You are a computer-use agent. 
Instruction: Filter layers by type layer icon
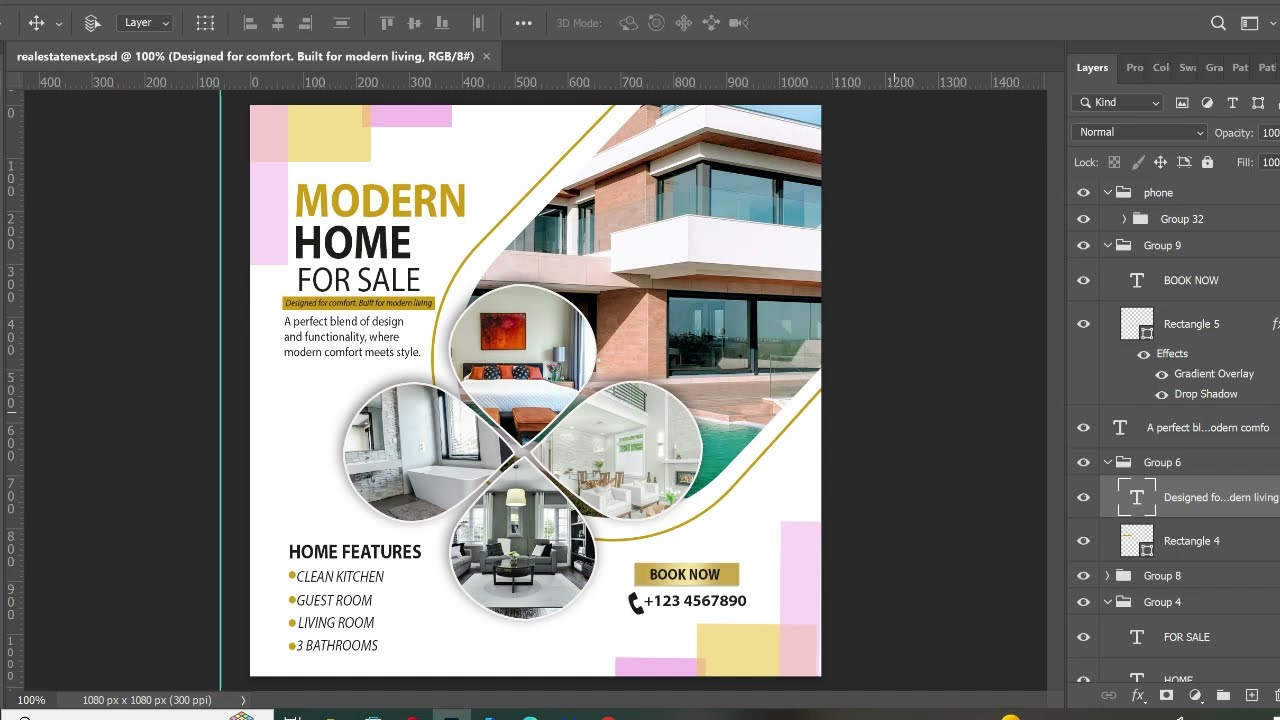(x=1232, y=103)
